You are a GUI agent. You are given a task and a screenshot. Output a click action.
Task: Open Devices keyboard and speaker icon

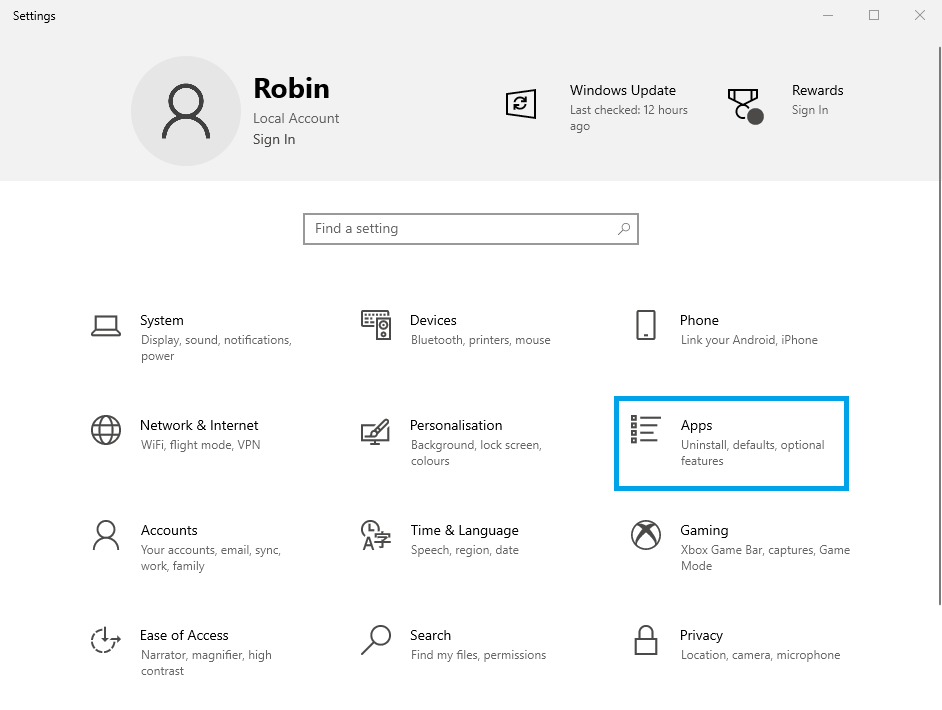coord(376,325)
